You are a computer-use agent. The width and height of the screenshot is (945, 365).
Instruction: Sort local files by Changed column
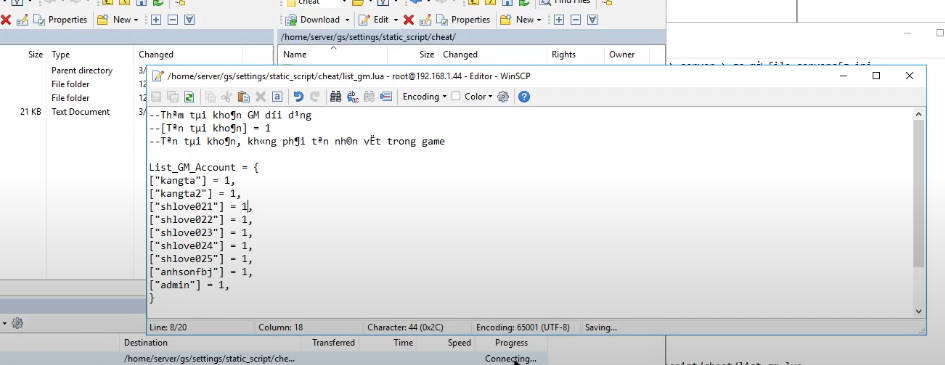coord(189,54)
